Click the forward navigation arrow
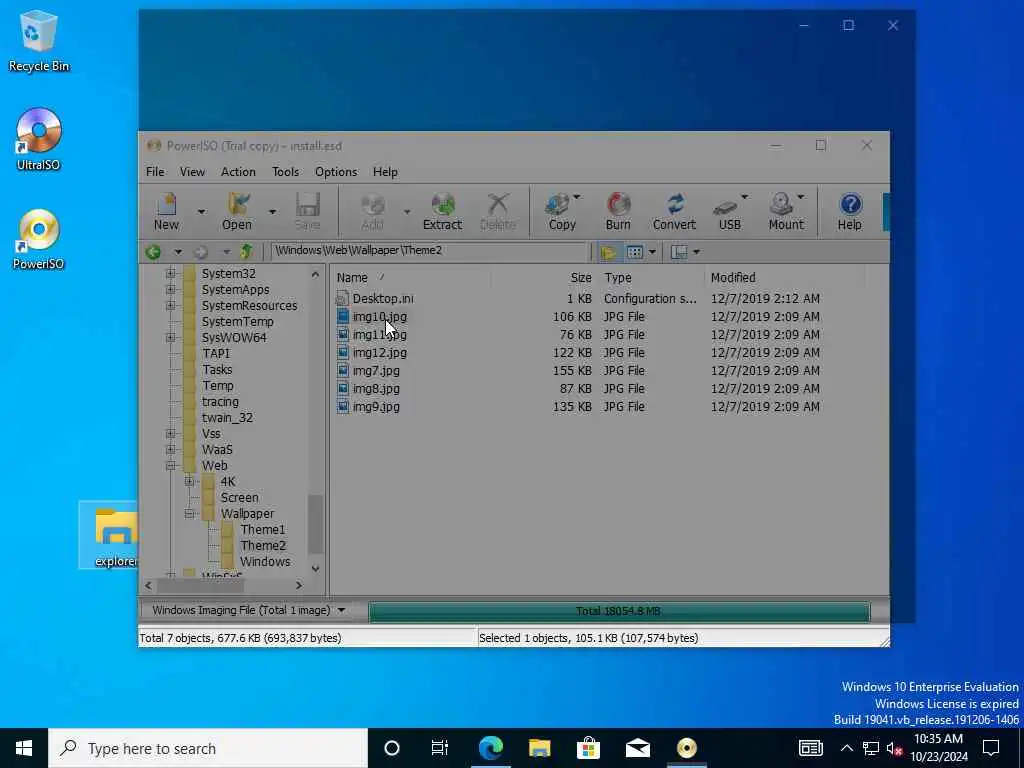 (201, 251)
